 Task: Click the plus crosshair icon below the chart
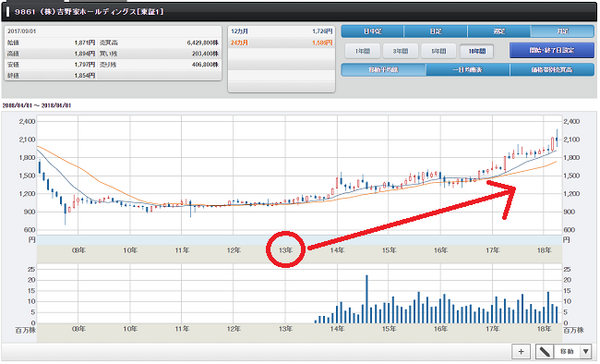point(520,351)
